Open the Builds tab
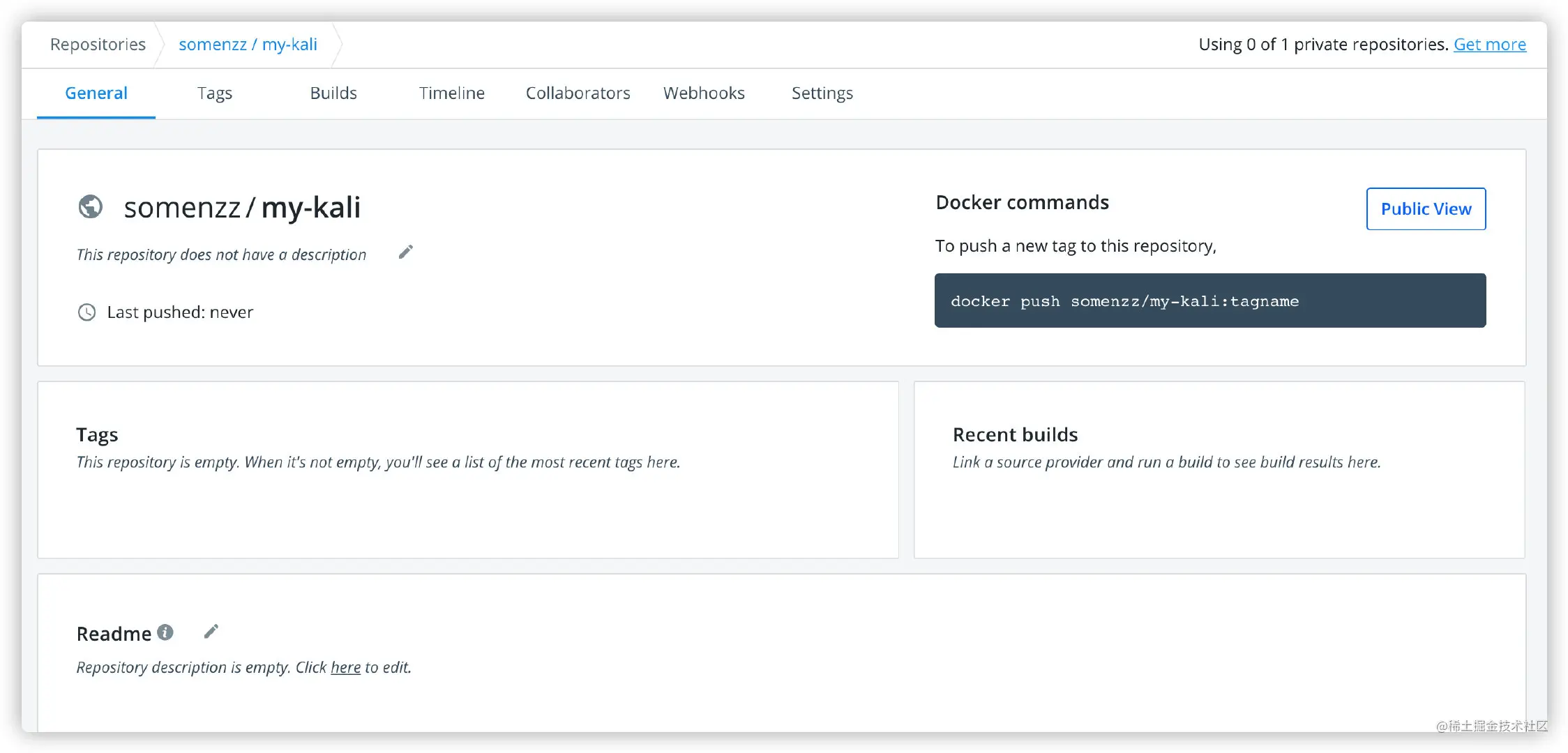Image resolution: width=1568 pixels, height=753 pixels. coord(333,93)
